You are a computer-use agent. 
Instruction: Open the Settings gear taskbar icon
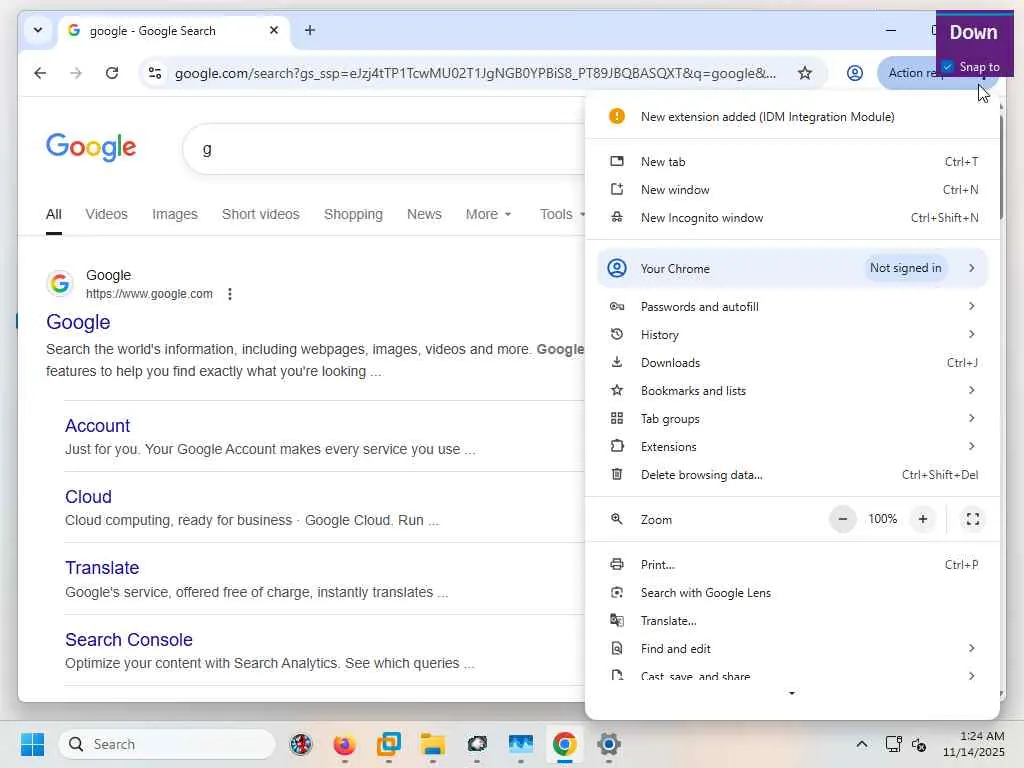point(608,744)
